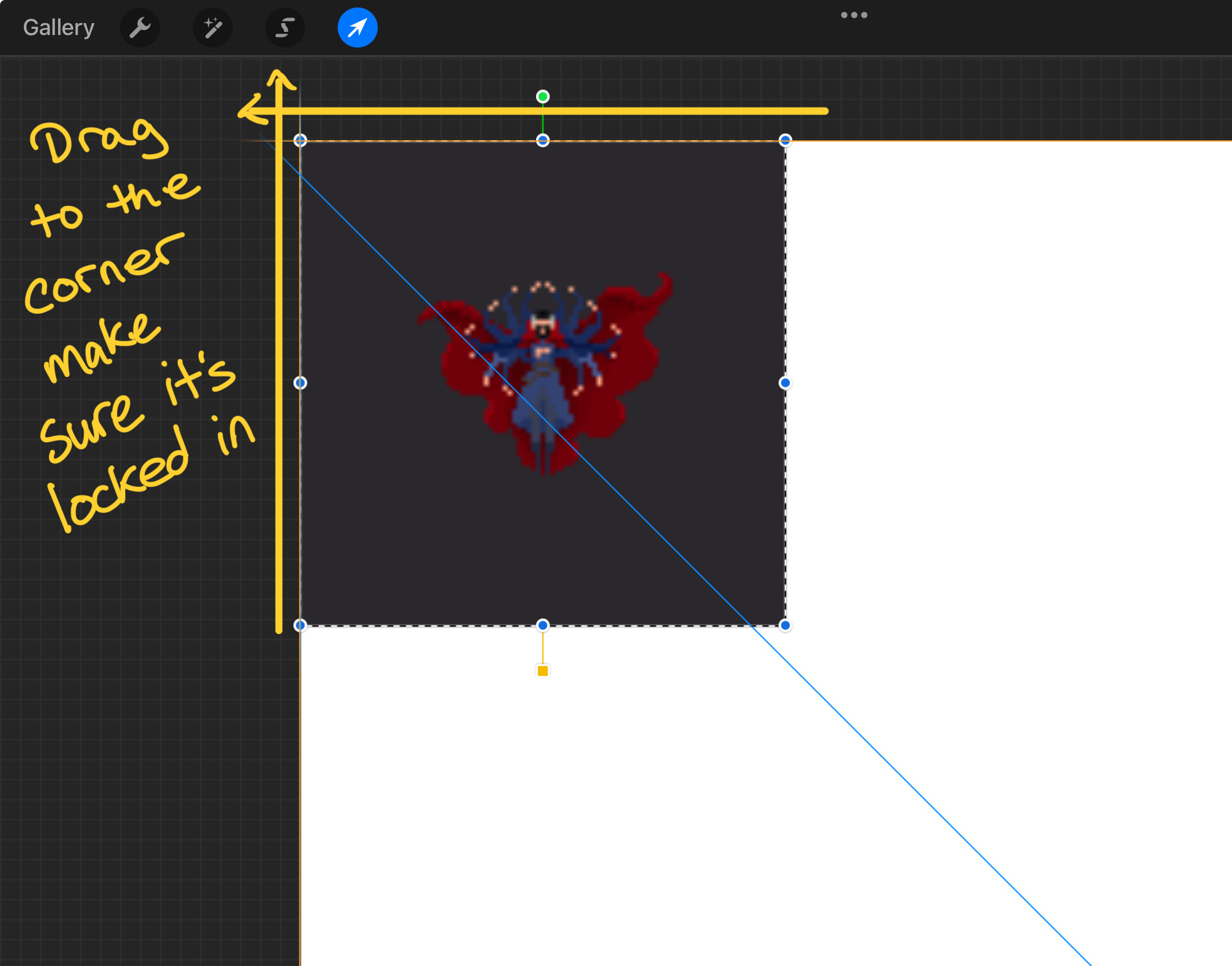This screenshot has width=1232, height=966.
Task: Click the top-right corner transform handle
Action: [x=785, y=140]
